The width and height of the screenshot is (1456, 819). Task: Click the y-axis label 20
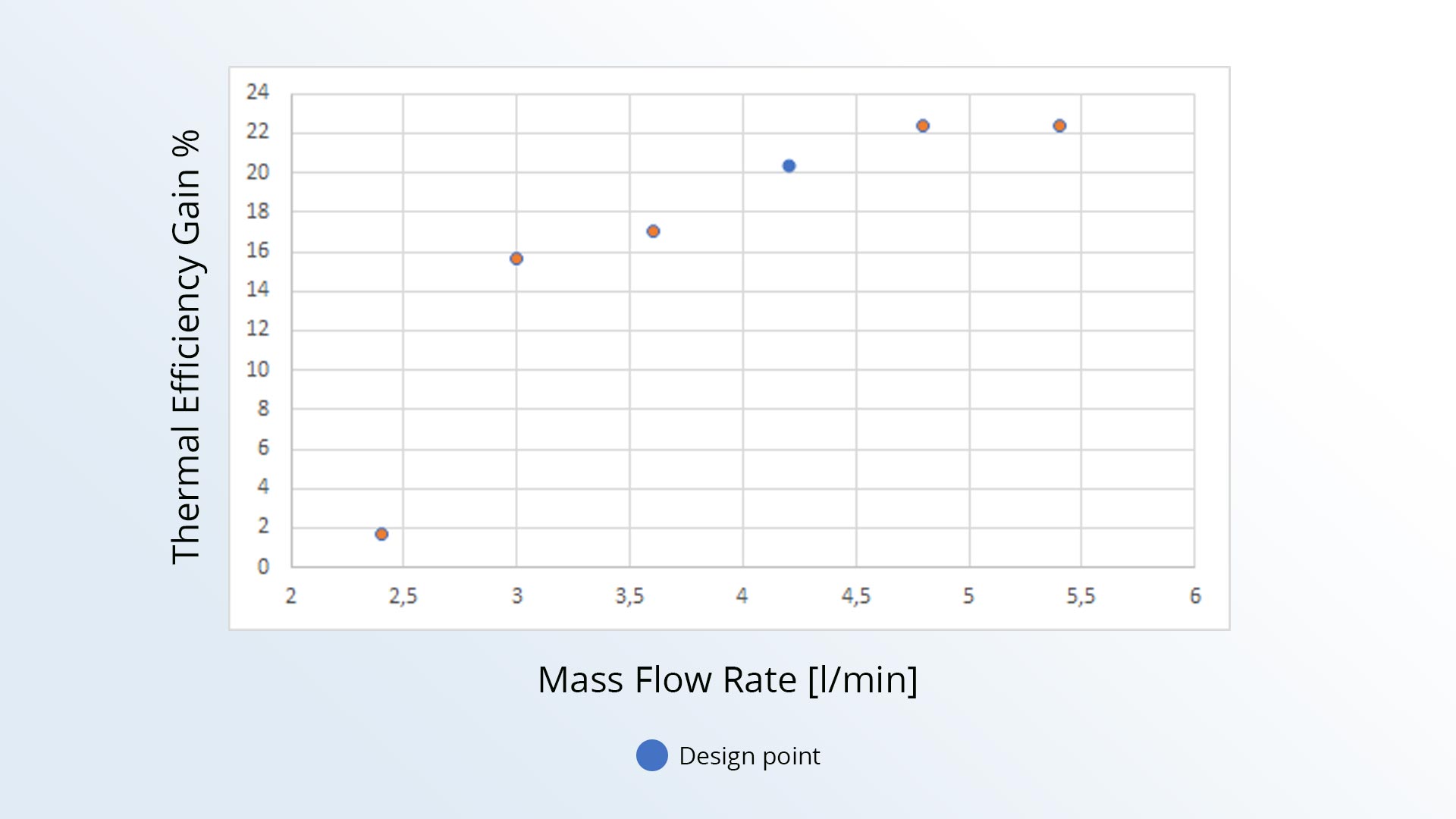tap(258, 172)
